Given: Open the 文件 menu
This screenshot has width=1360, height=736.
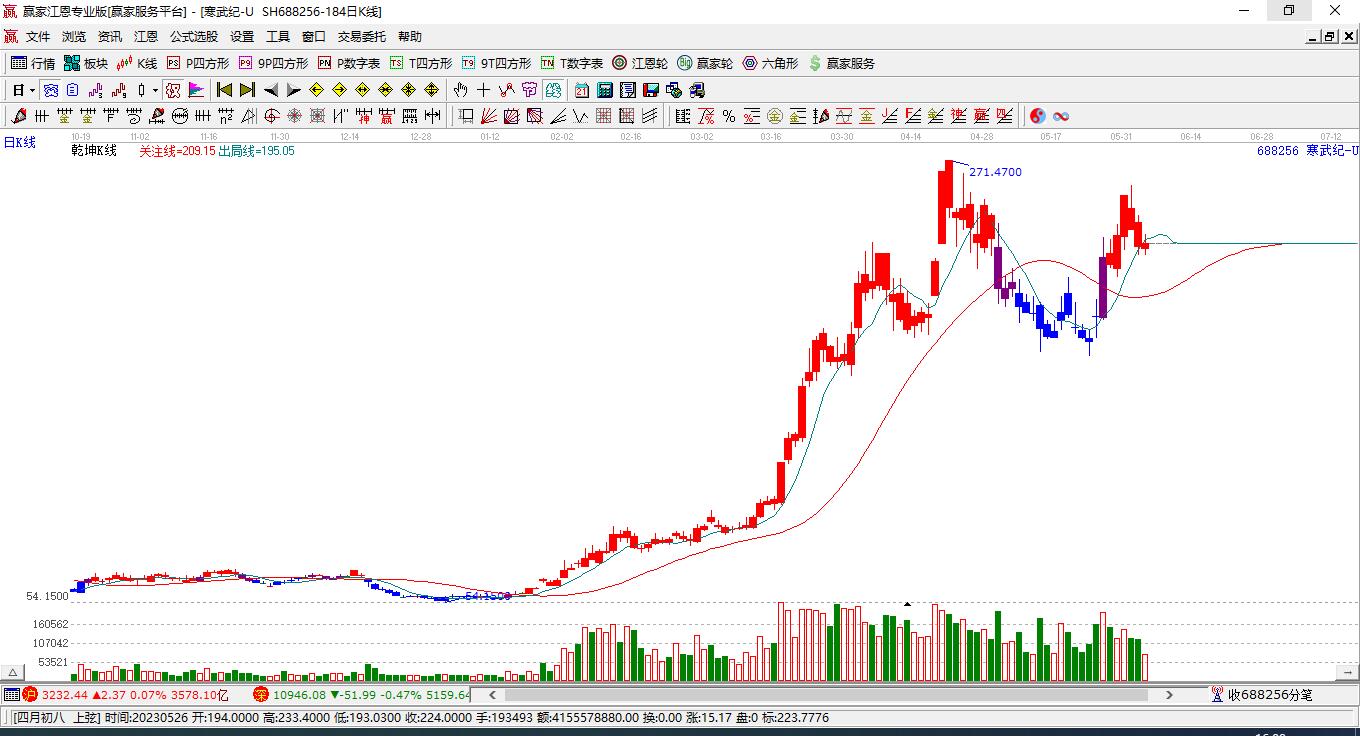Looking at the screenshot, I should (x=38, y=37).
